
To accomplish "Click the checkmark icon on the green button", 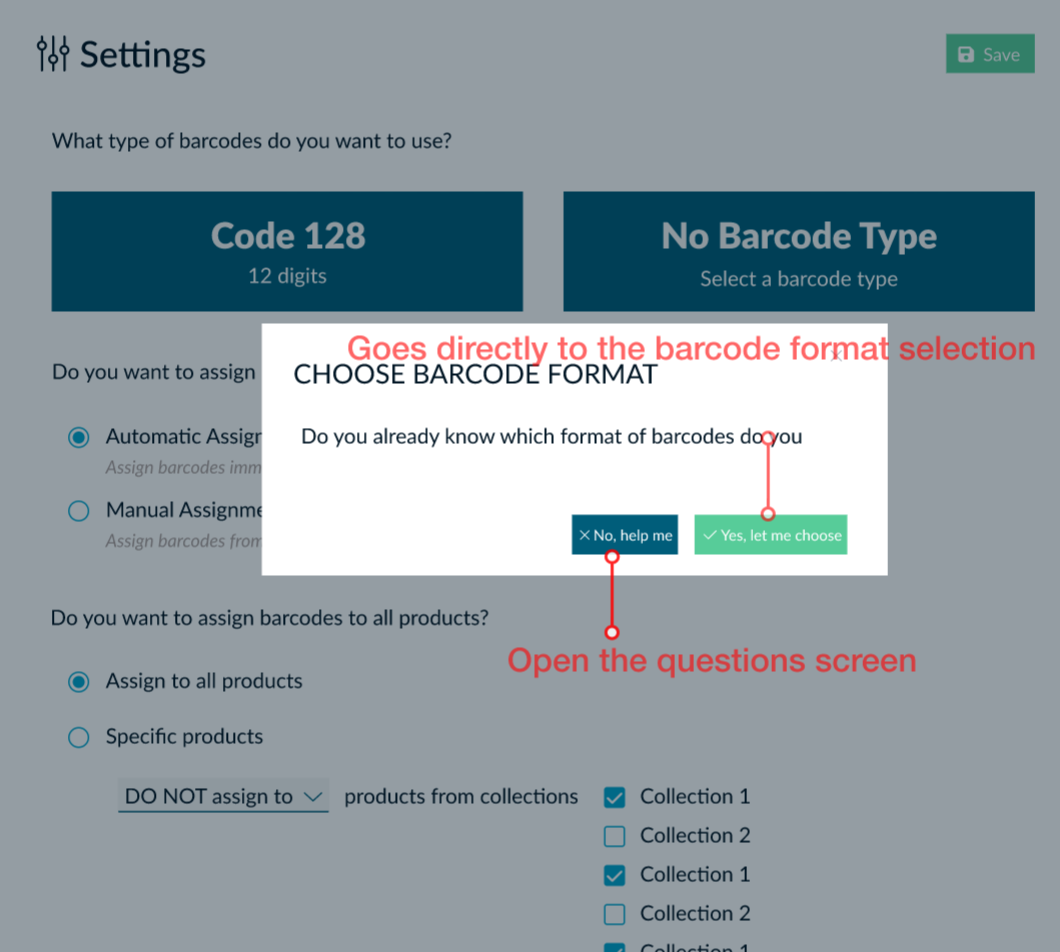I will pyautogui.click(x=710, y=535).
